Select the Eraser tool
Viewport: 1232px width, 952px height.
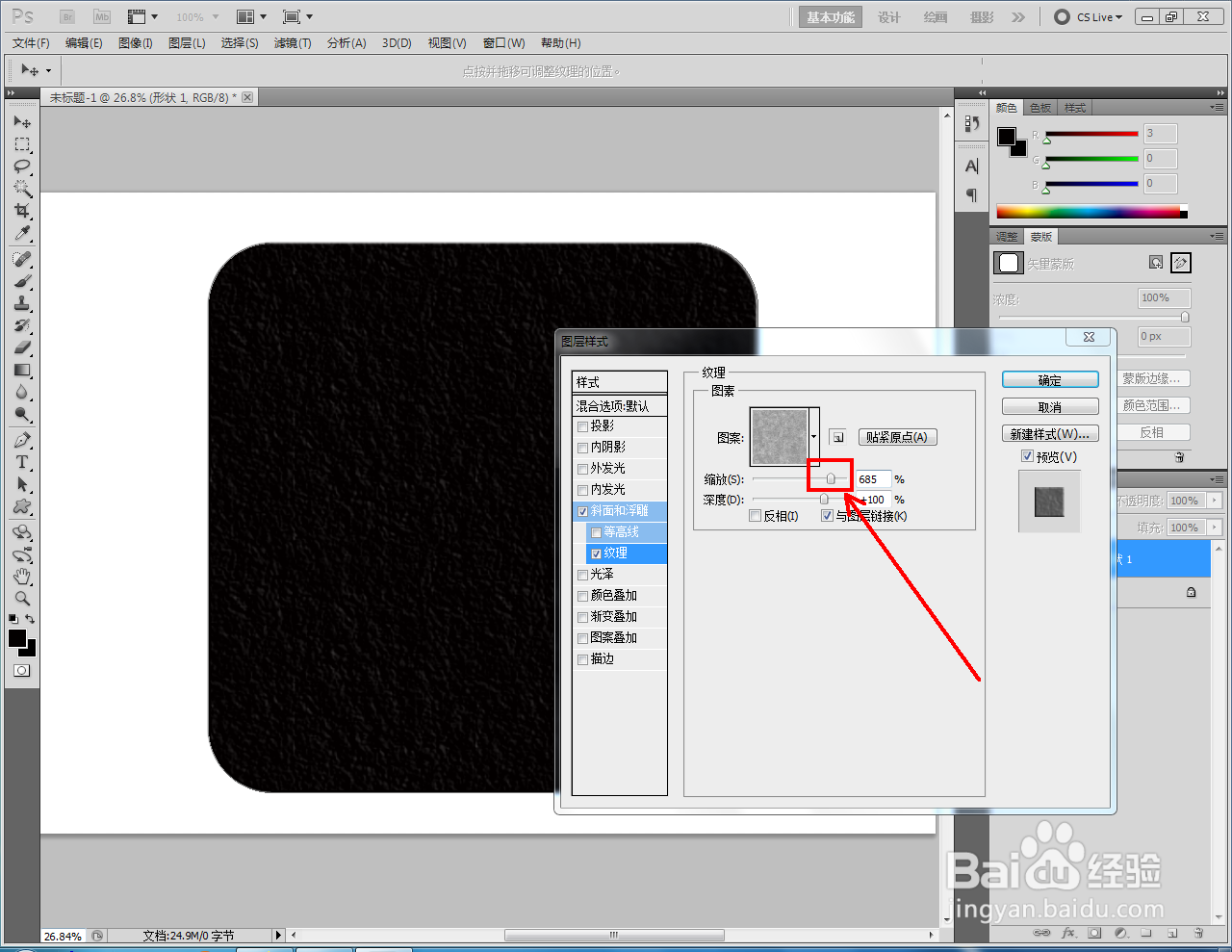22,347
